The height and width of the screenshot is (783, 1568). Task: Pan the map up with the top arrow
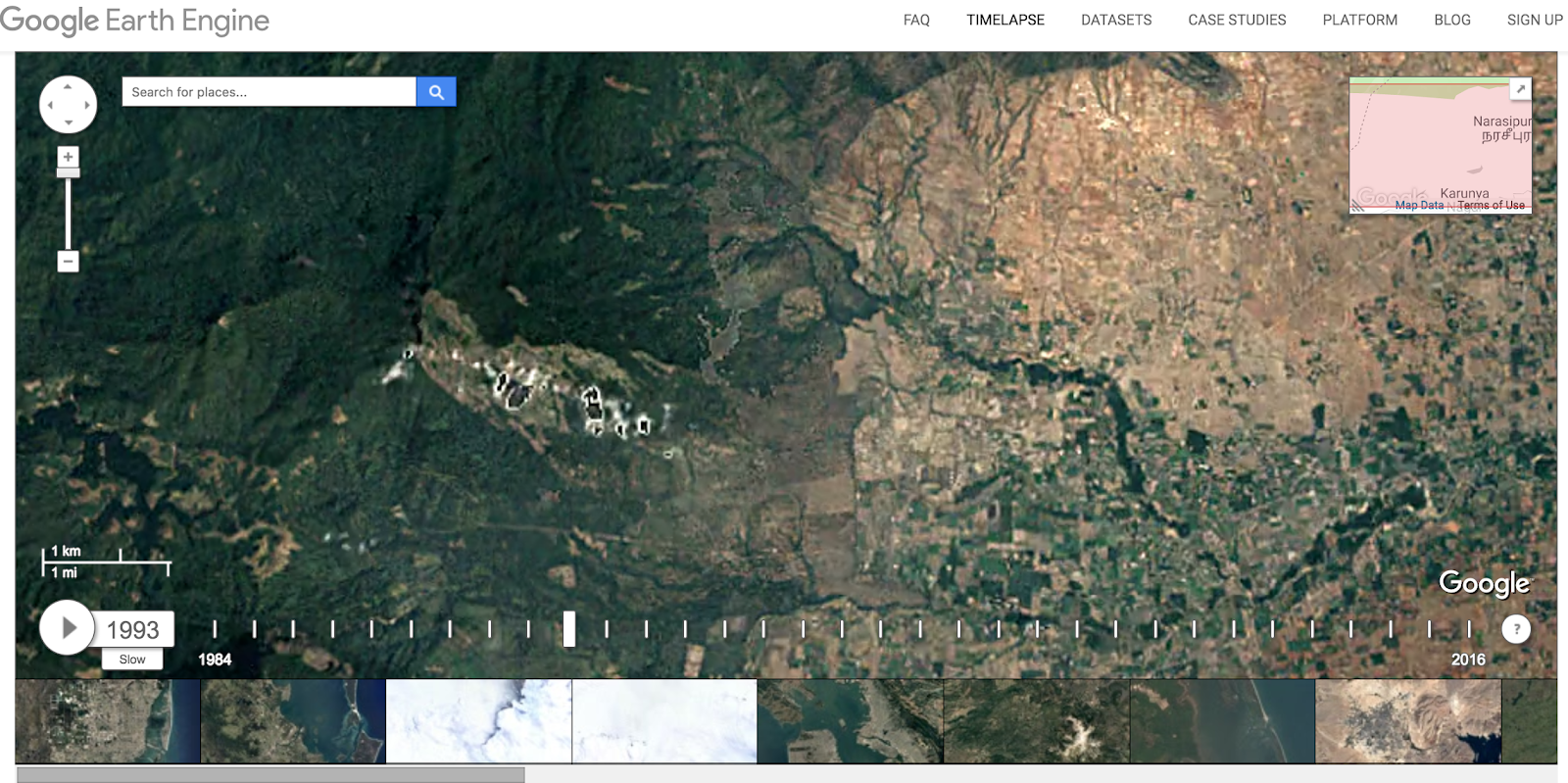coord(68,86)
